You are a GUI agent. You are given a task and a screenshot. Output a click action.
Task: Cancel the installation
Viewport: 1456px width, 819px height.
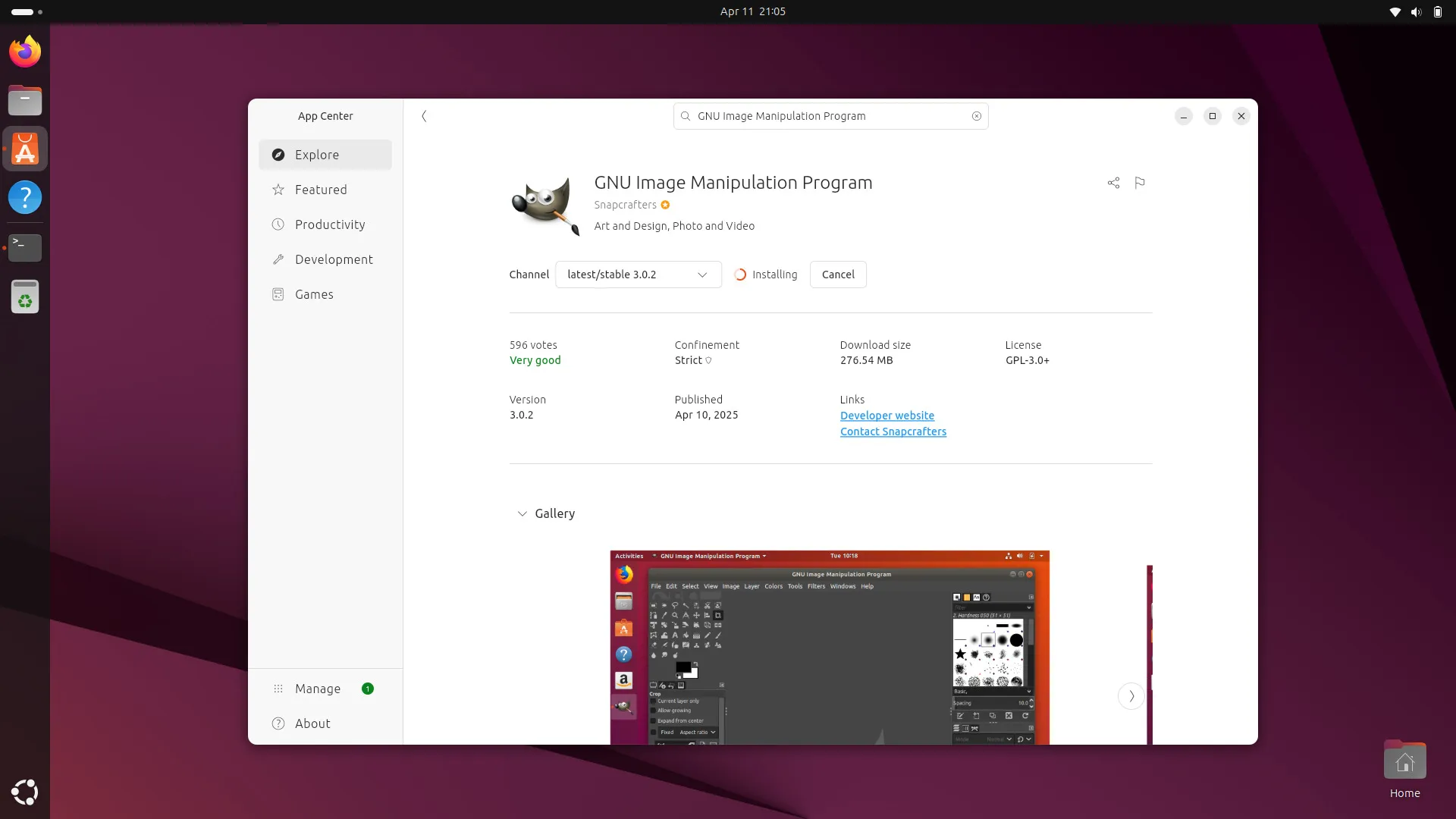(838, 275)
